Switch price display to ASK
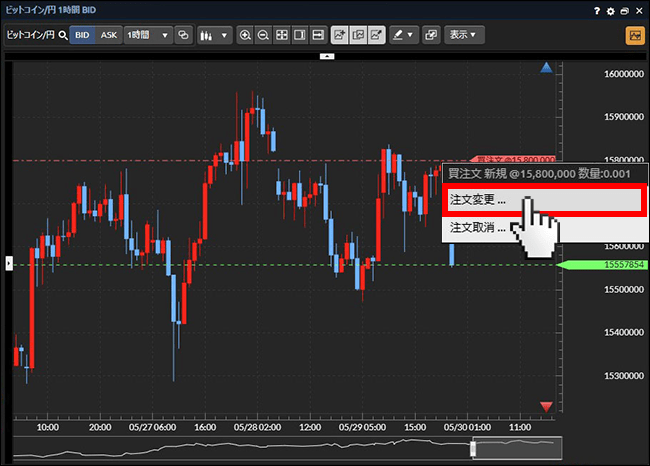Screen dimensions: 650x466 pyautogui.click(x=109, y=35)
